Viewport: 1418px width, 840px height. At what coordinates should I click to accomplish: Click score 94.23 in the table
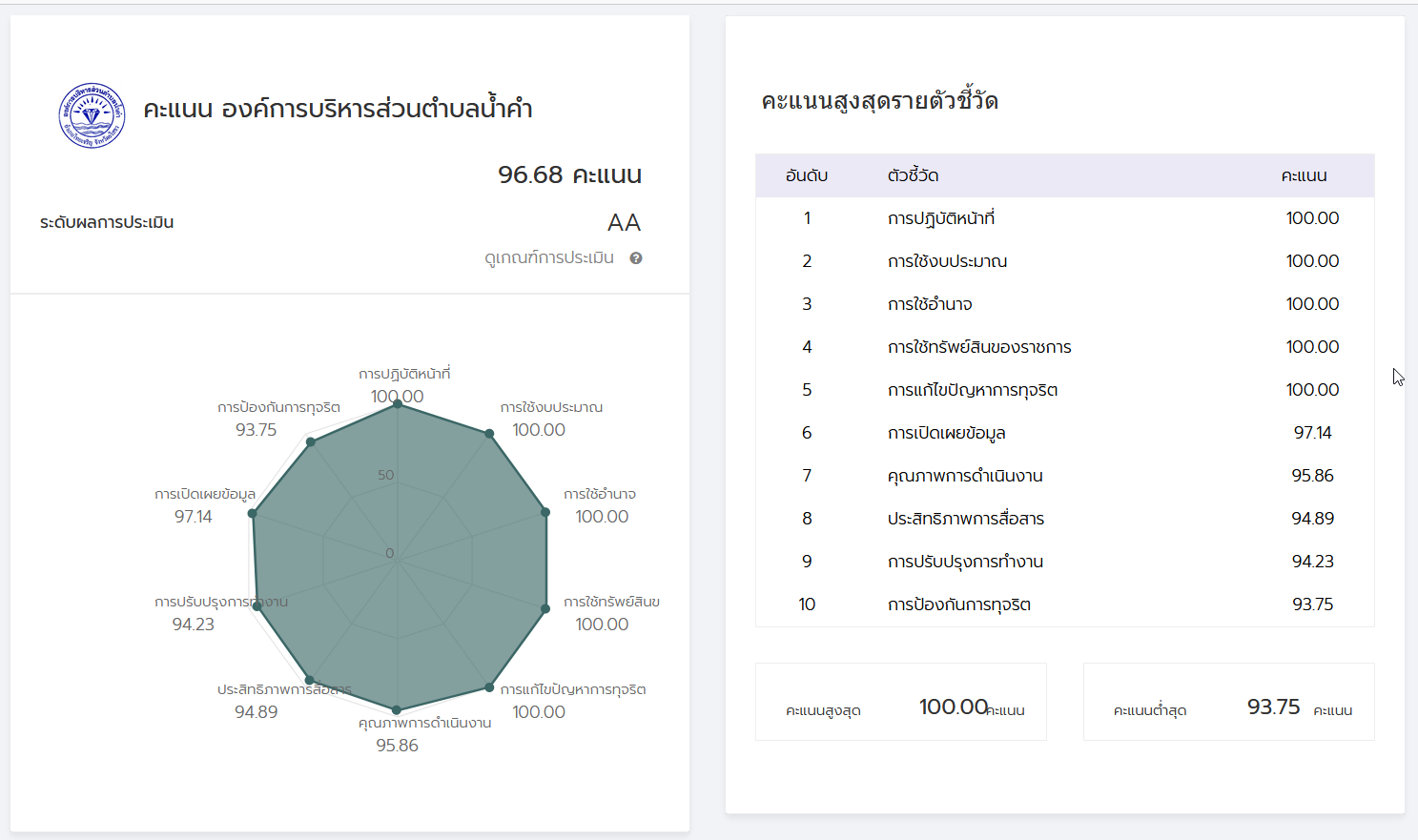[1312, 562]
